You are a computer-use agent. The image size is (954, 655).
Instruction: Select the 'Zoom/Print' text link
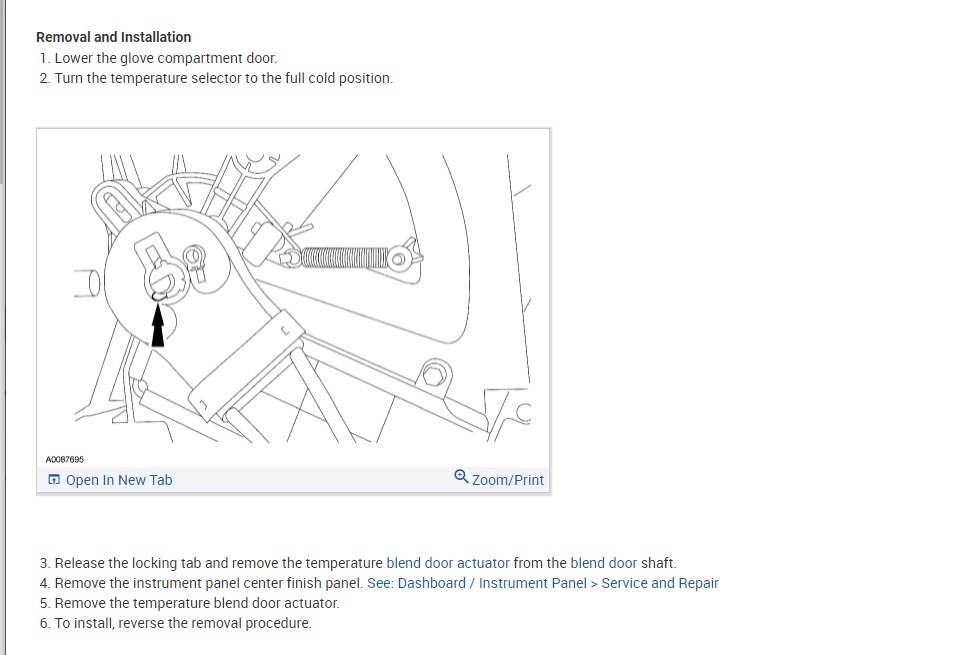[507, 480]
